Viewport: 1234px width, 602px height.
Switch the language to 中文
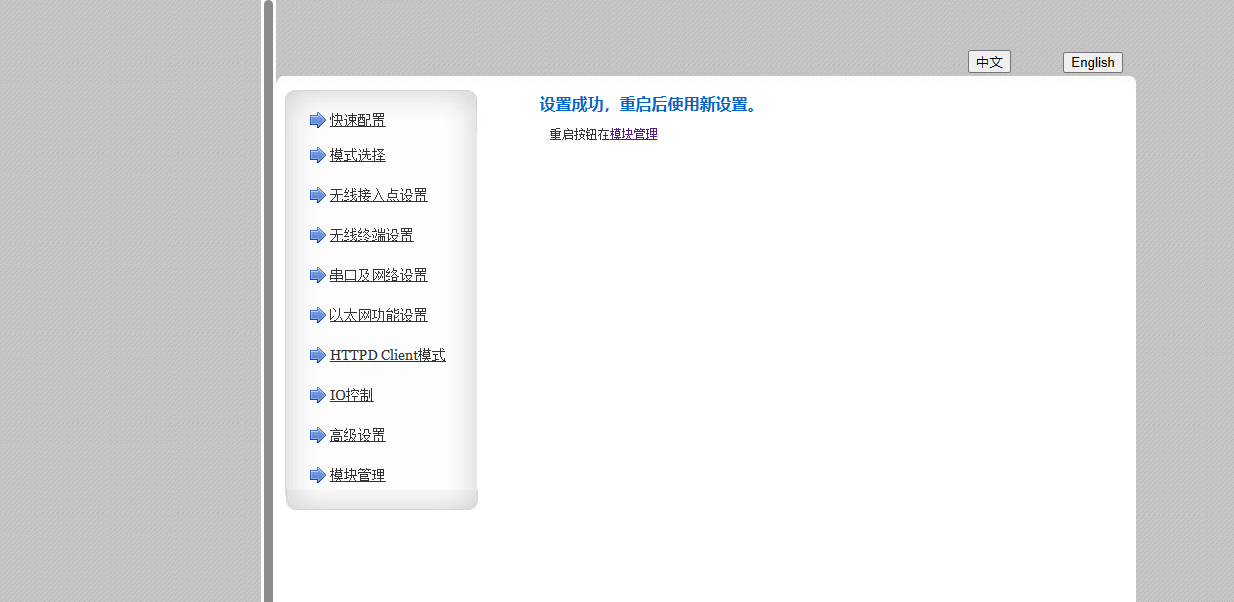989,62
